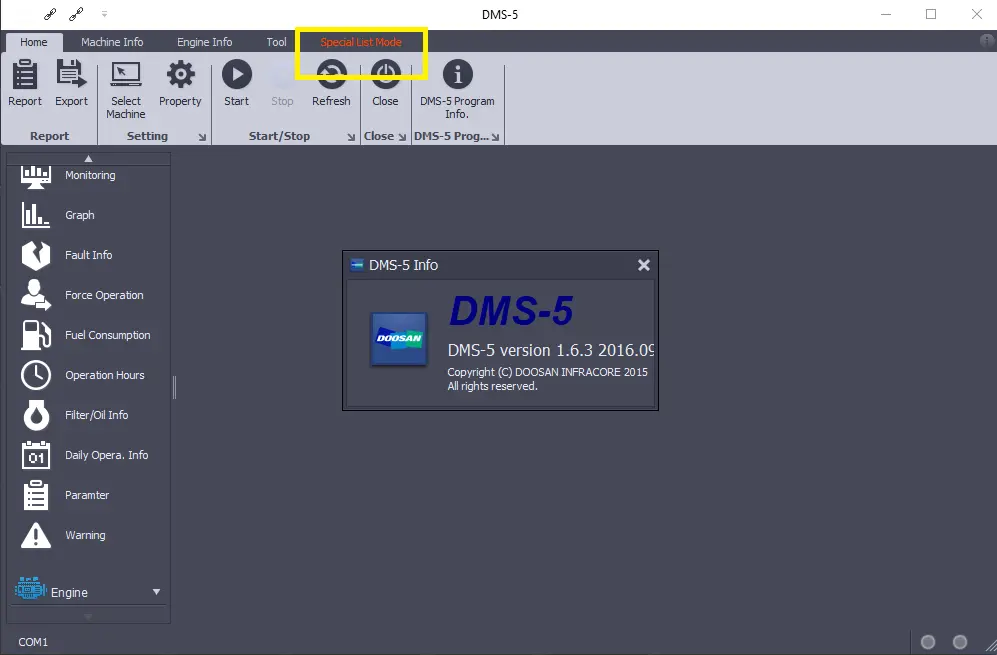Select the Engine group icon
Screen dimensions: 997x655
pos(31,589)
